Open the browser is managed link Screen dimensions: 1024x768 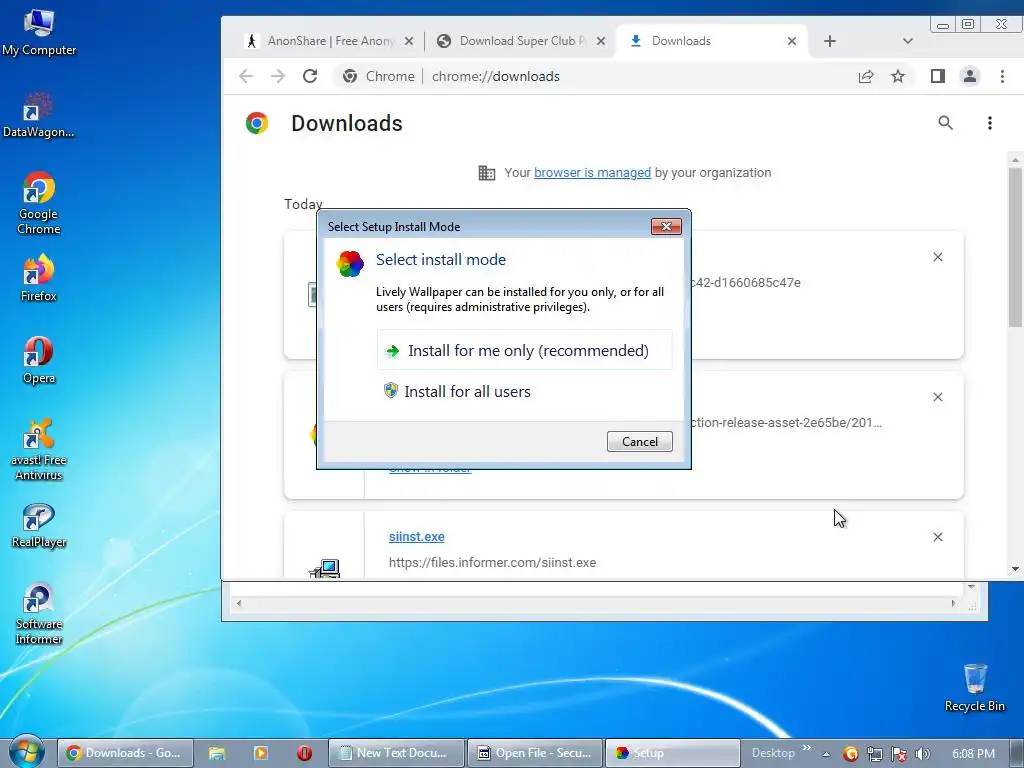pyautogui.click(x=592, y=172)
